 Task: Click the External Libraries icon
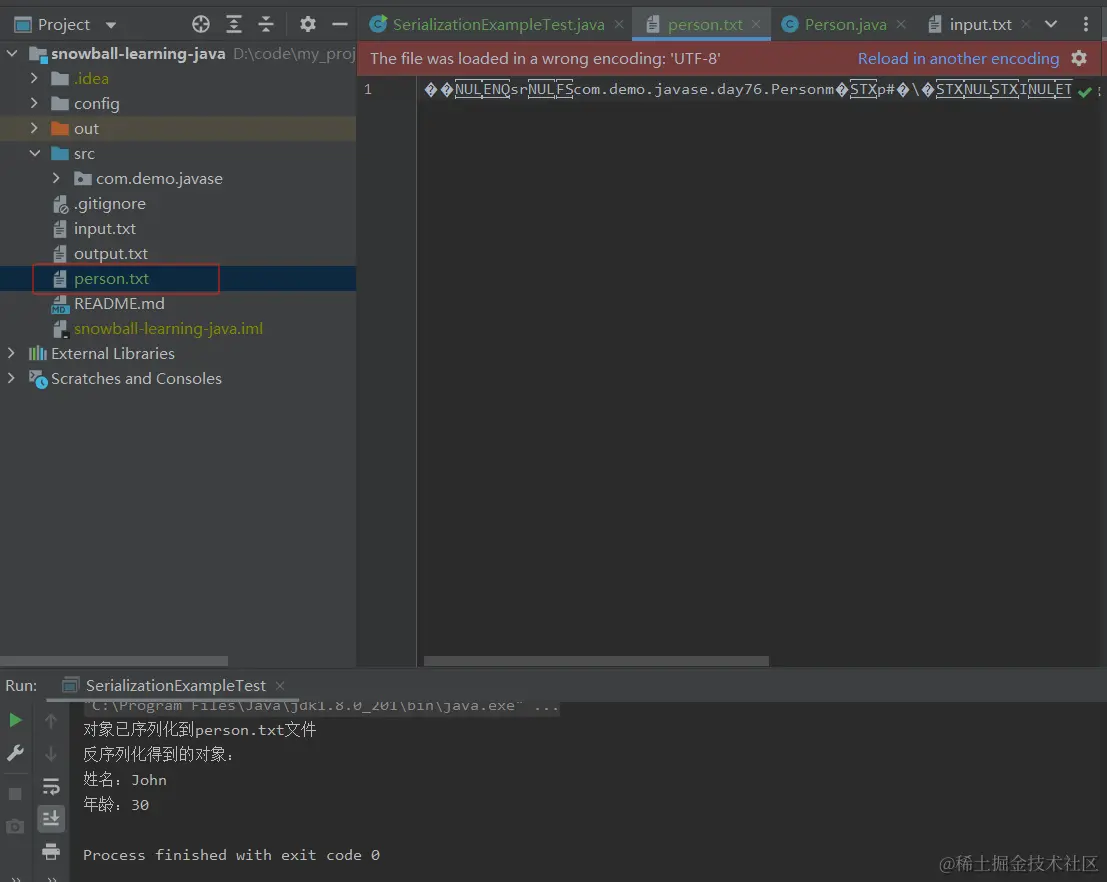point(37,353)
